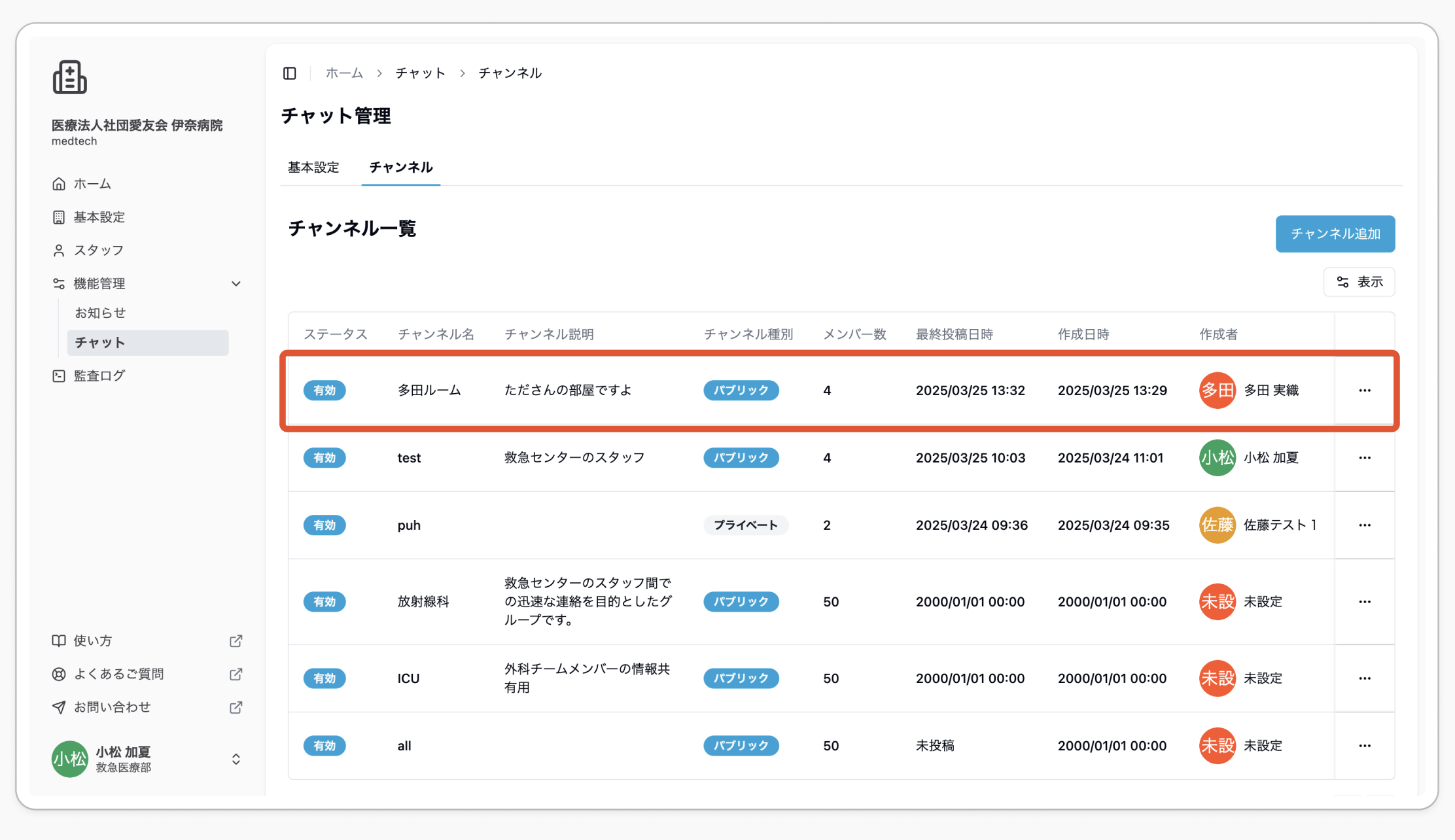Screen dimensions: 1455x840
Task: Click the 作成日時 column header
Action: [x=1083, y=334]
